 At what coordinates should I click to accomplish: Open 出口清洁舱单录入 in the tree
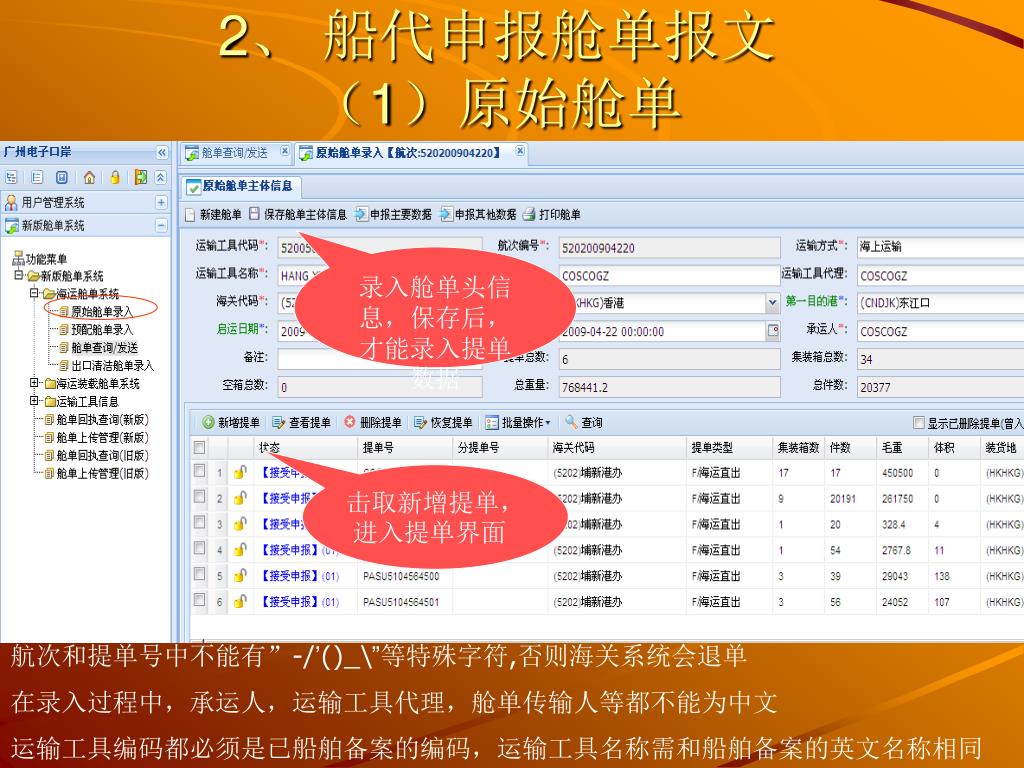[x=112, y=366]
